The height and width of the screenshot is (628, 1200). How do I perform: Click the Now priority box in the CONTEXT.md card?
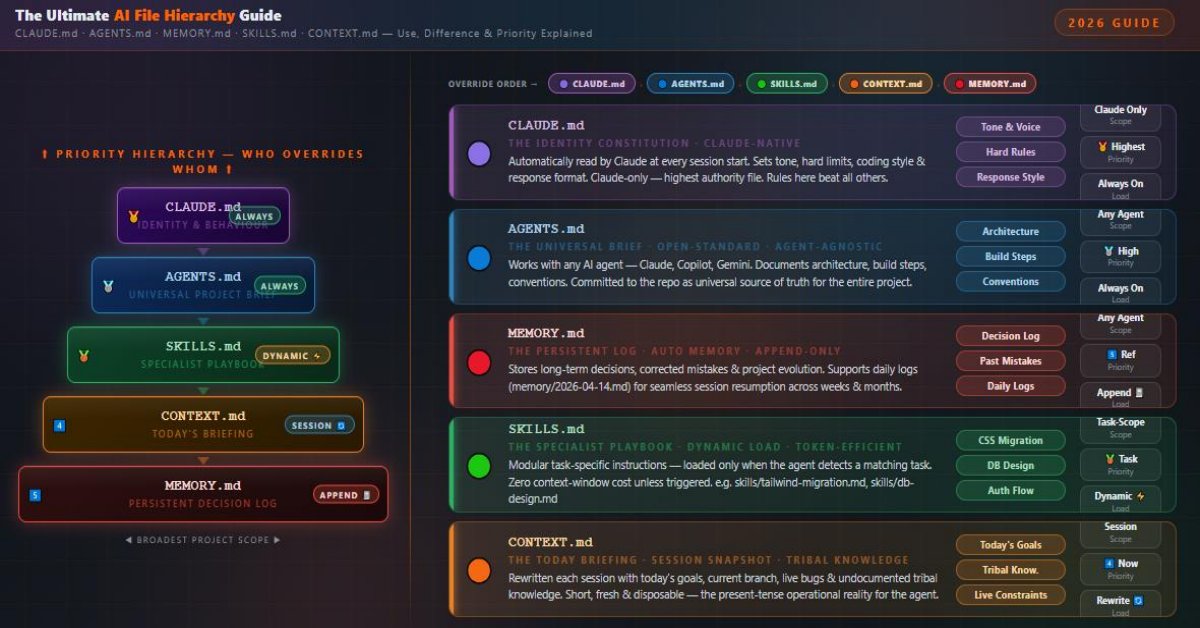[x=1120, y=568]
